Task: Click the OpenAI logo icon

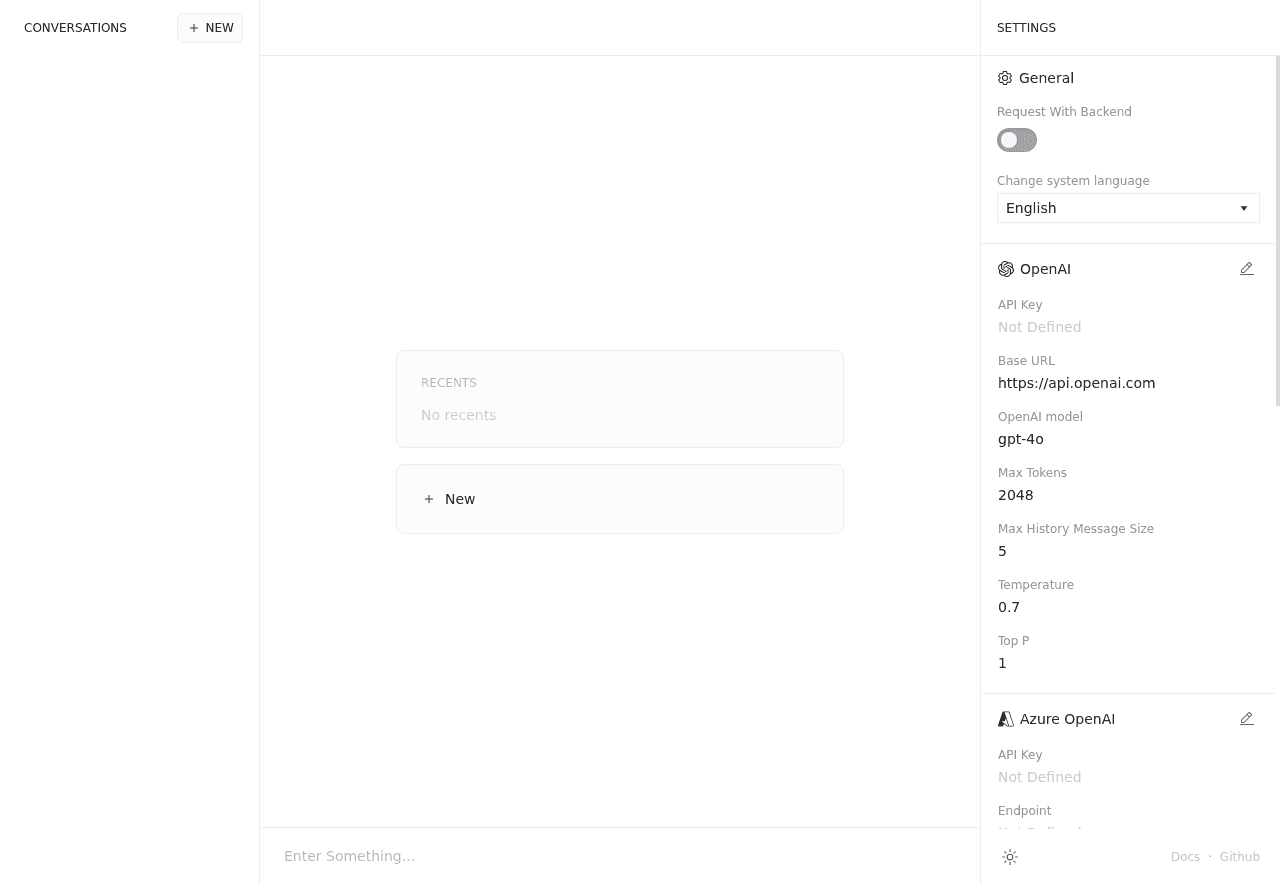Action: pyautogui.click(x=1006, y=269)
